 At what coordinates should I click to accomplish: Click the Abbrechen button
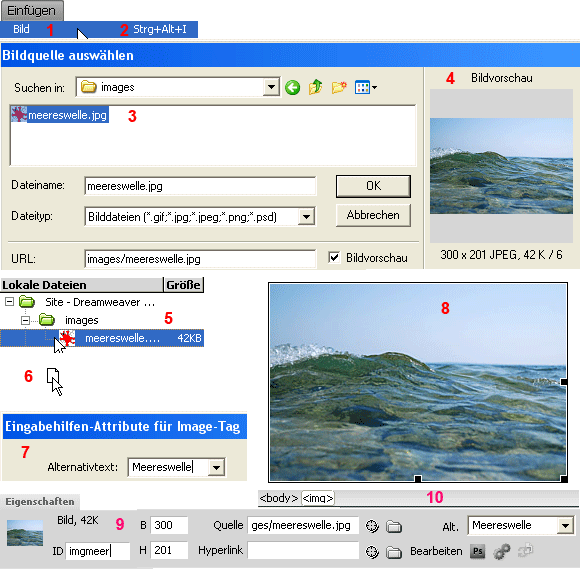[373, 215]
